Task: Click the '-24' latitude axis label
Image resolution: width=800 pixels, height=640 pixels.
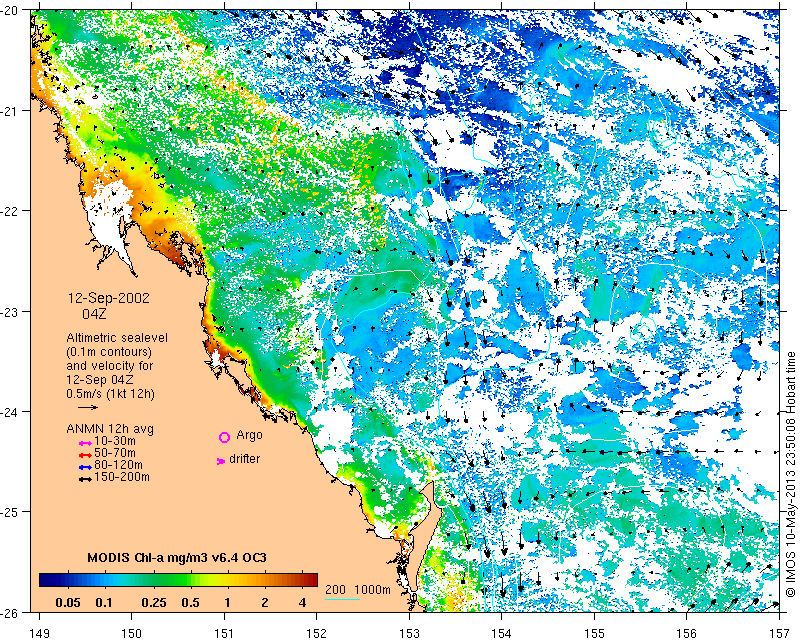Action: tap(10, 411)
